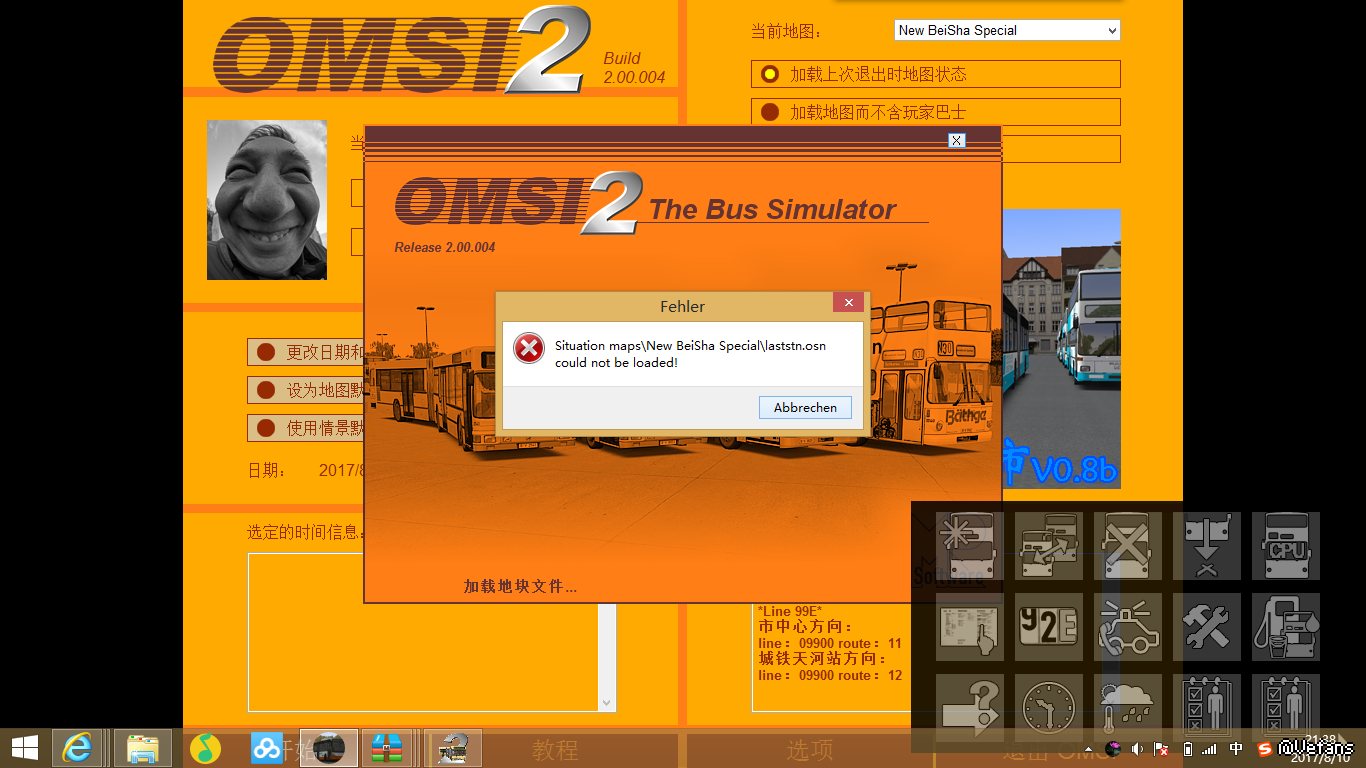Click the arrow with question mark icon
Viewport: 1366px width, 768px height.
click(x=970, y=707)
